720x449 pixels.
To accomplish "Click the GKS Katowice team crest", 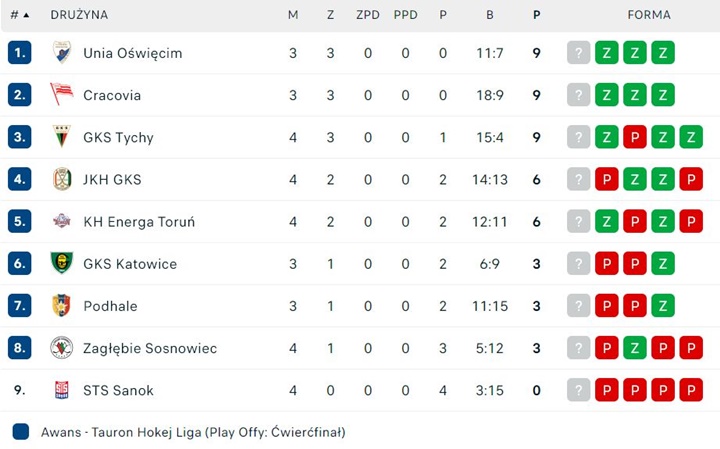I will [x=62, y=263].
